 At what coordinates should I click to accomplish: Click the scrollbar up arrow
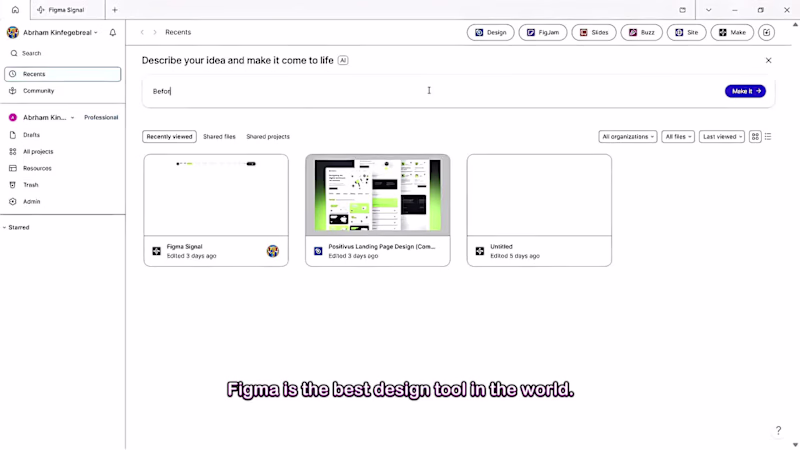[795, 24]
